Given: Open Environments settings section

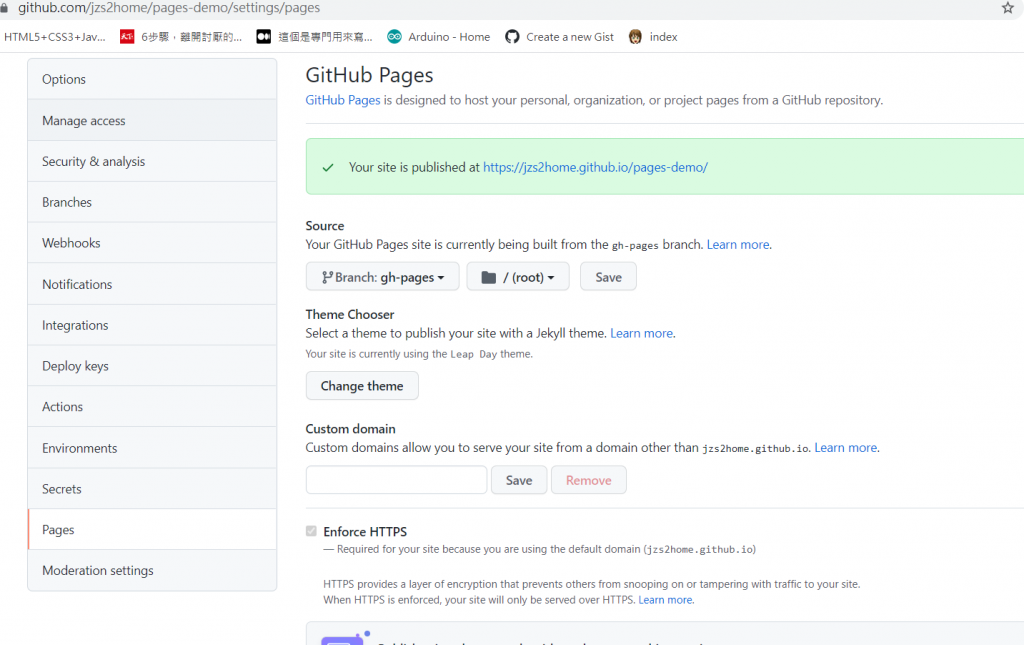Looking at the screenshot, I should (152, 448).
